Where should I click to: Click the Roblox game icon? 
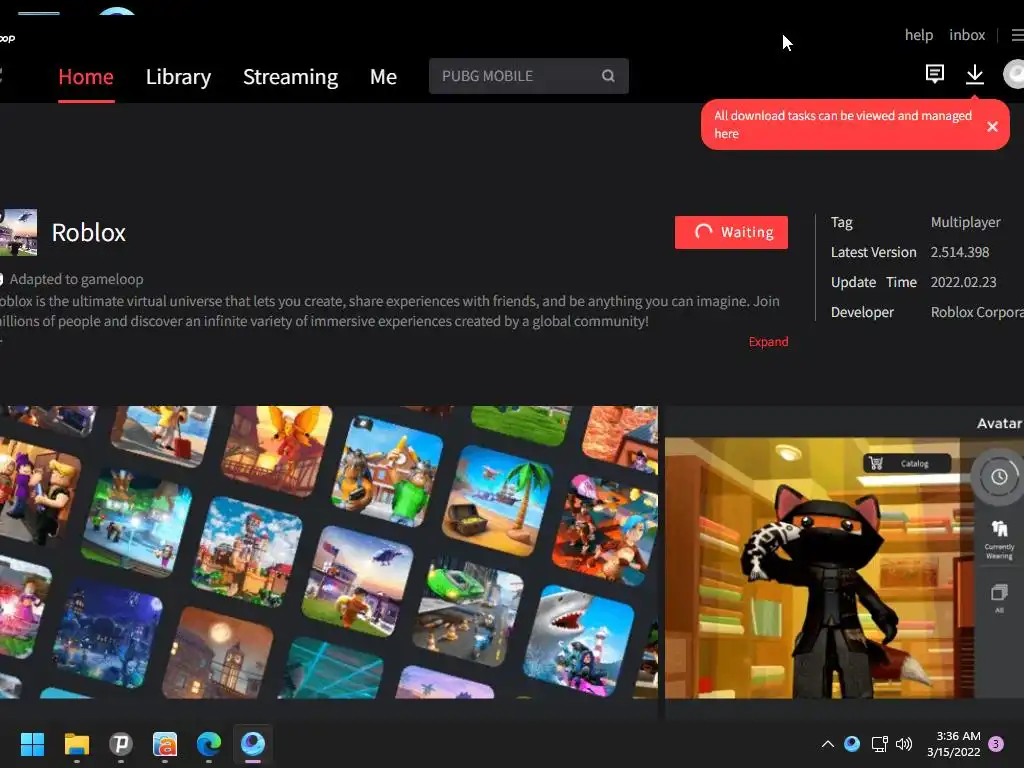point(18,232)
